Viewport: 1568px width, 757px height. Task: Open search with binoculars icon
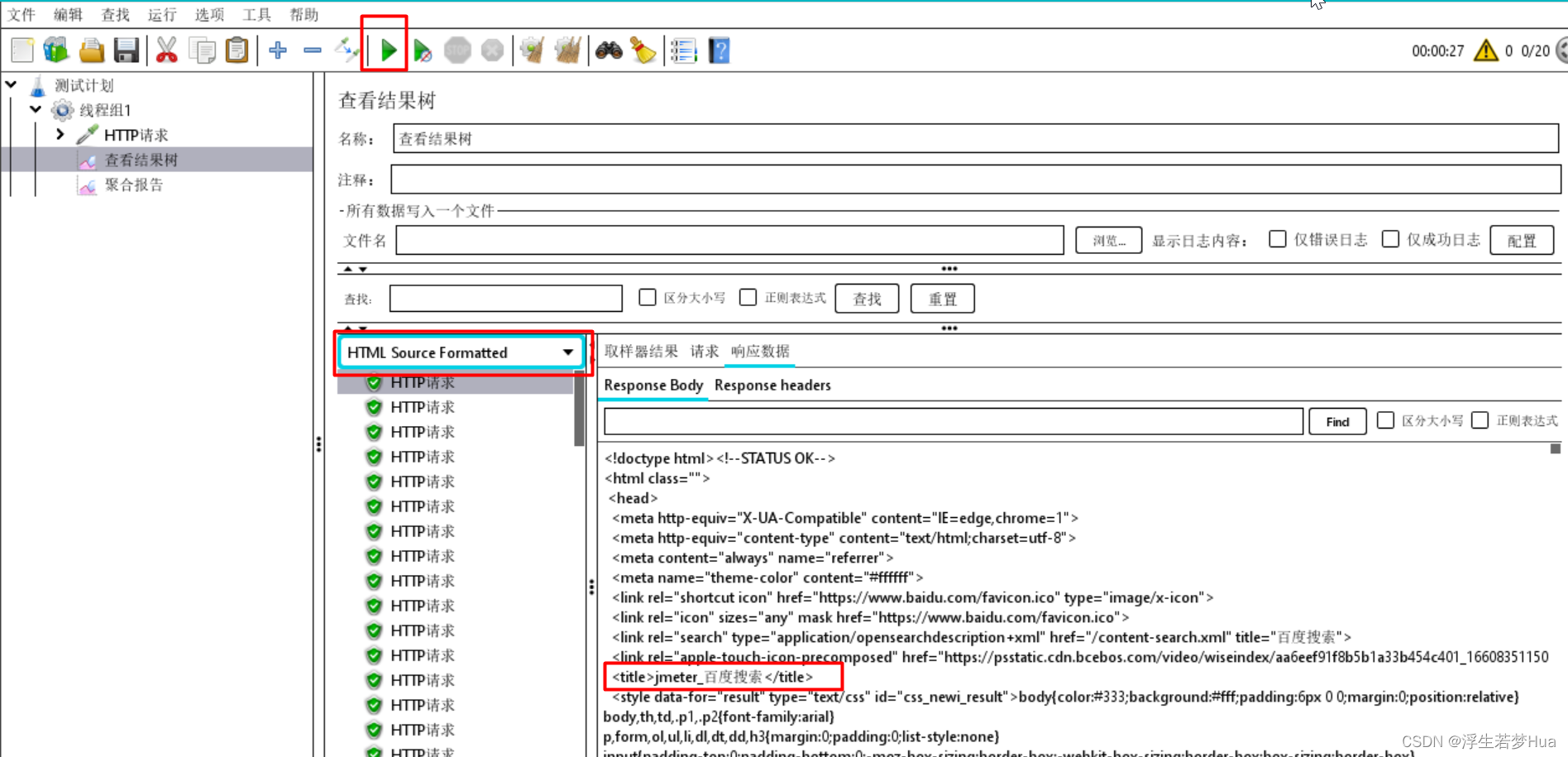pyautogui.click(x=609, y=50)
